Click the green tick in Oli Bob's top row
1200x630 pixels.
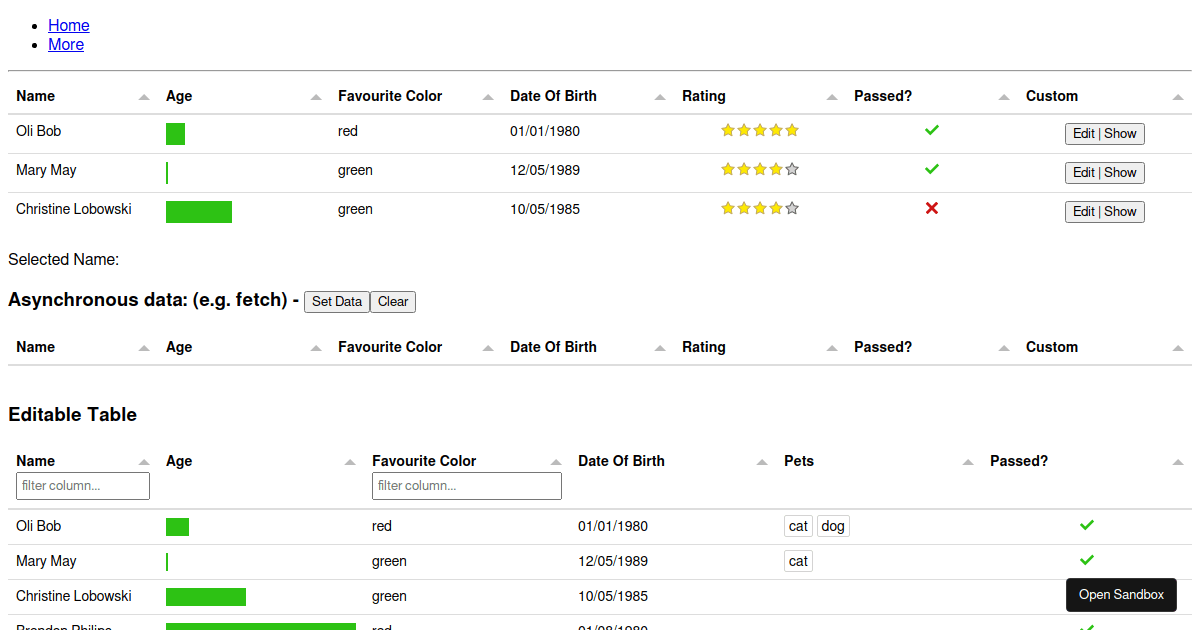[x=932, y=130]
